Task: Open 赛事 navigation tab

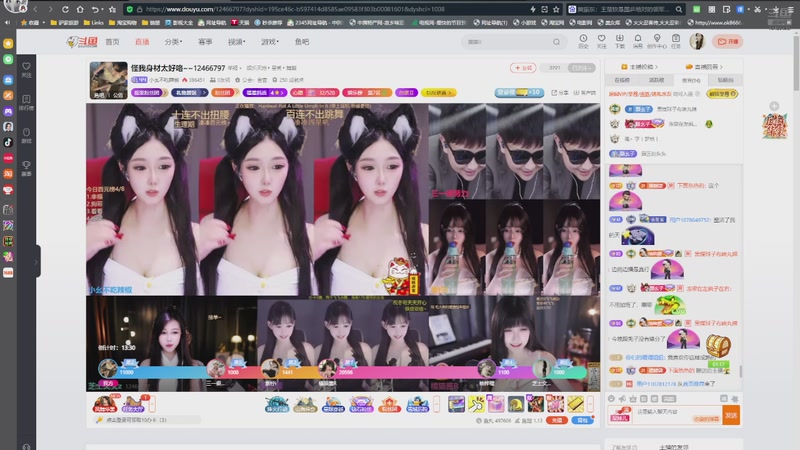Action: point(205,42)
